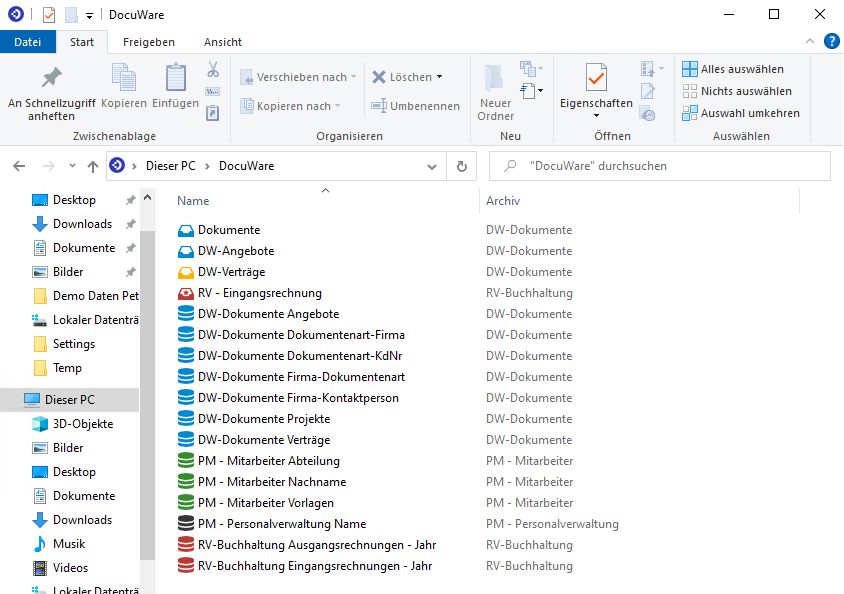Select DW-Dokumente Angebote database icon
Viewport: 844px width, 594px height.
[x=186, y=314]
